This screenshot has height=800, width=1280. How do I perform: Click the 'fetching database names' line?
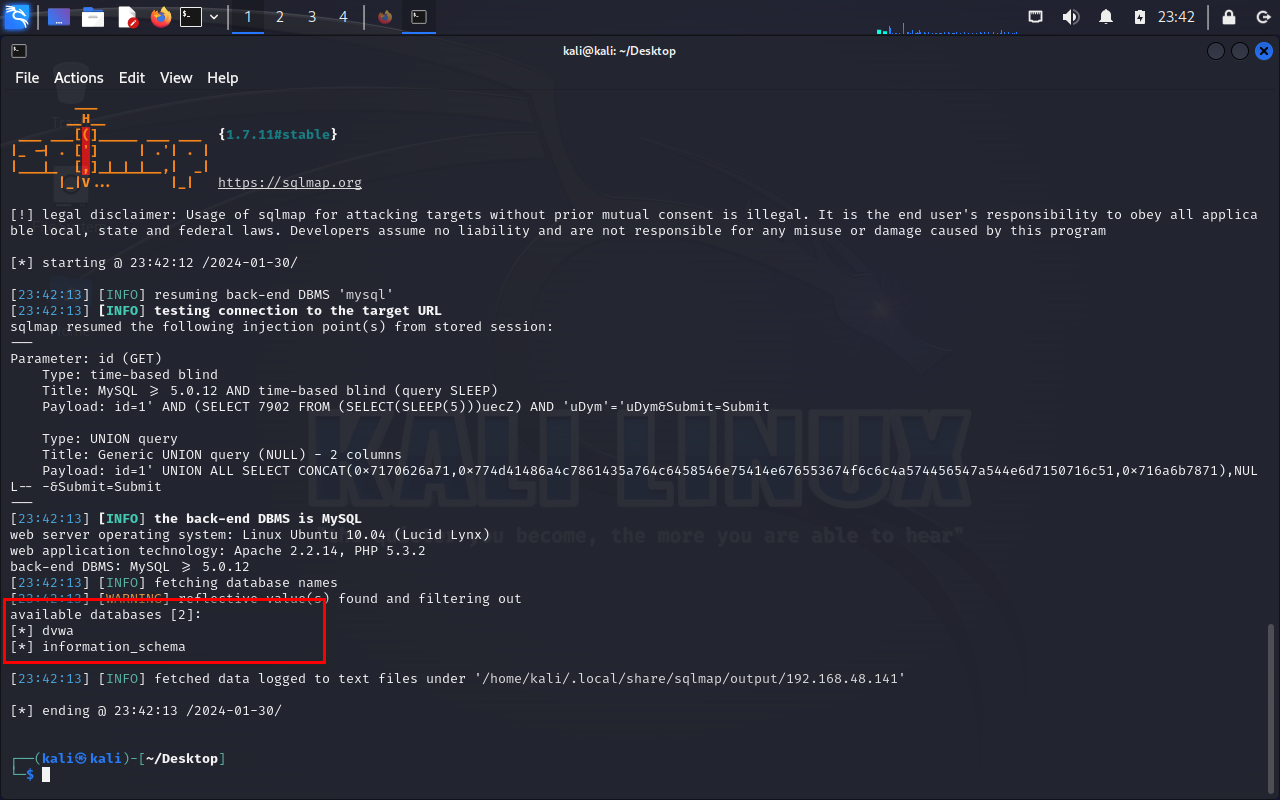(174, 583)
